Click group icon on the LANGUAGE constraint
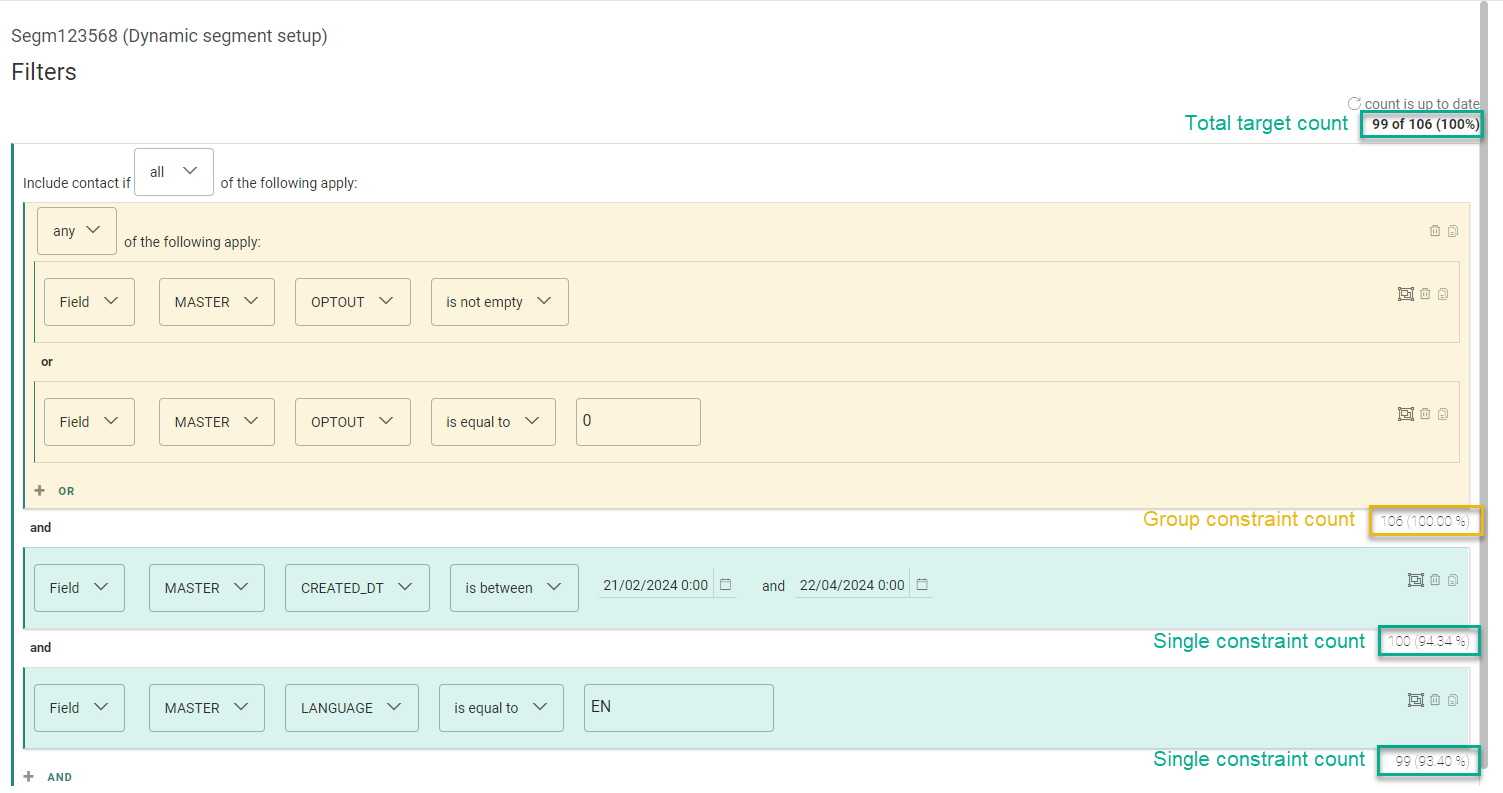 click(1415, 700)
